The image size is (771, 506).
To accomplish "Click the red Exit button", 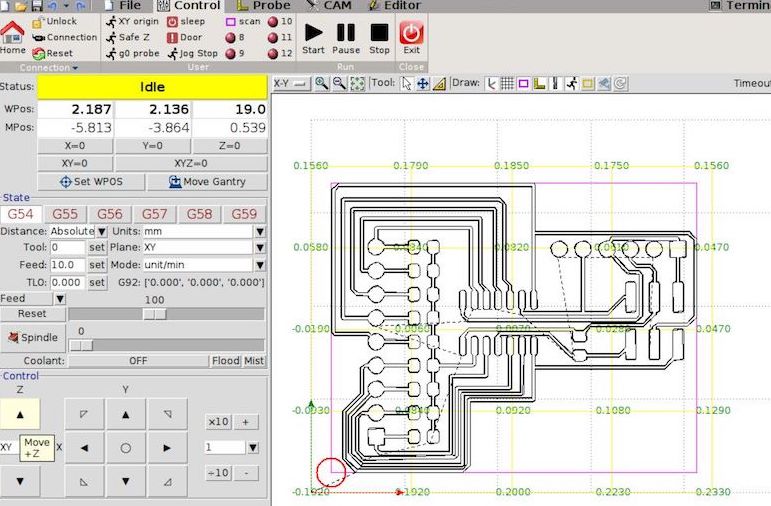I will pos(412,38).
